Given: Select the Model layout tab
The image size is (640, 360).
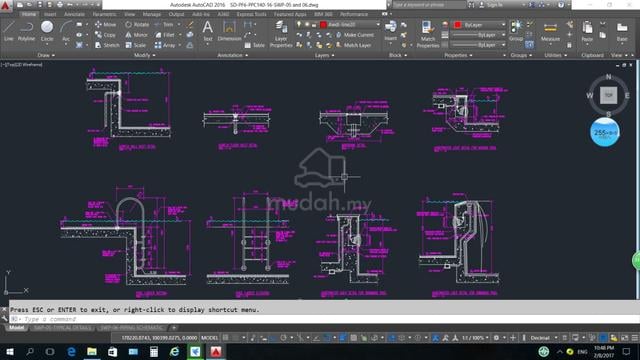Looking at the screenshot, I should (x=16, y=328).
